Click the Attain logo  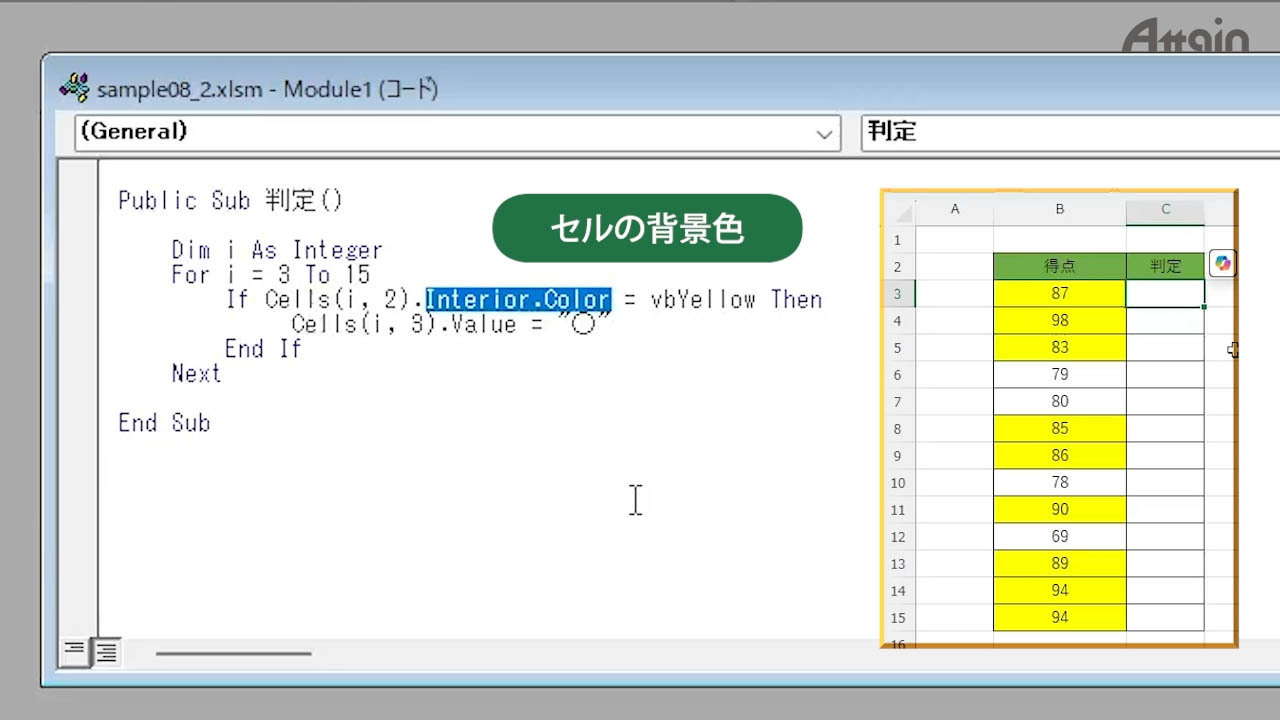(x=1186, y=36)
